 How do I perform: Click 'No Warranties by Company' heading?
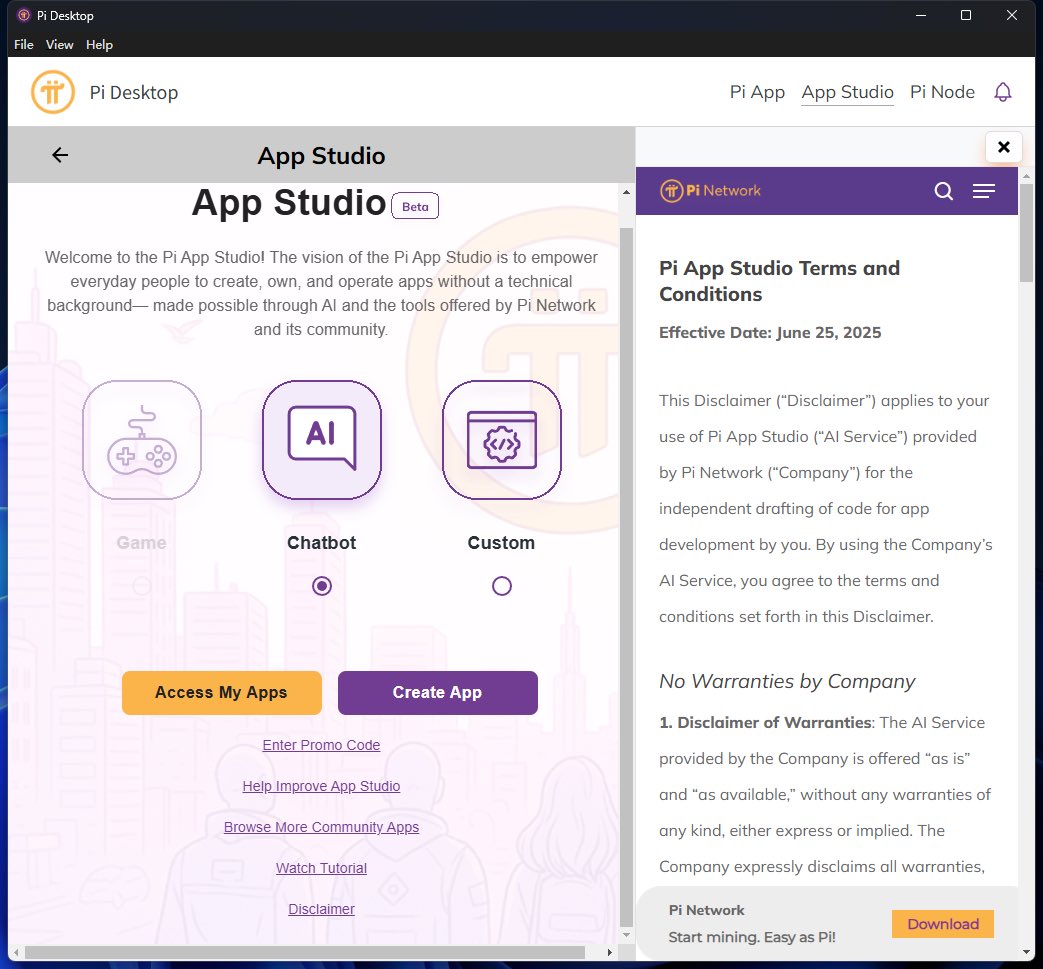click(787, 681)
